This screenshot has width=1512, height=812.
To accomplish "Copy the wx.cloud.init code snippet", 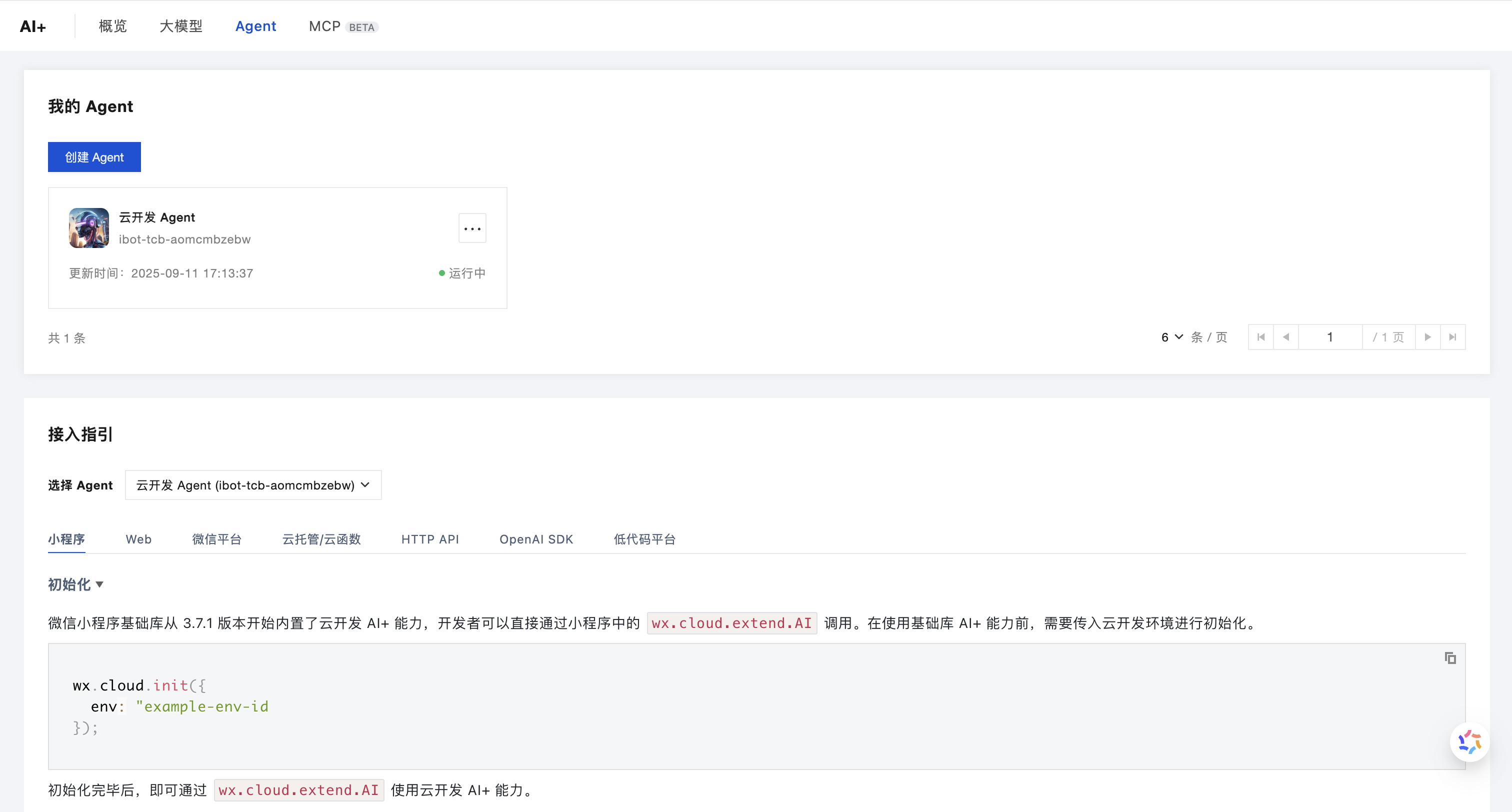I will [1450, 657].
